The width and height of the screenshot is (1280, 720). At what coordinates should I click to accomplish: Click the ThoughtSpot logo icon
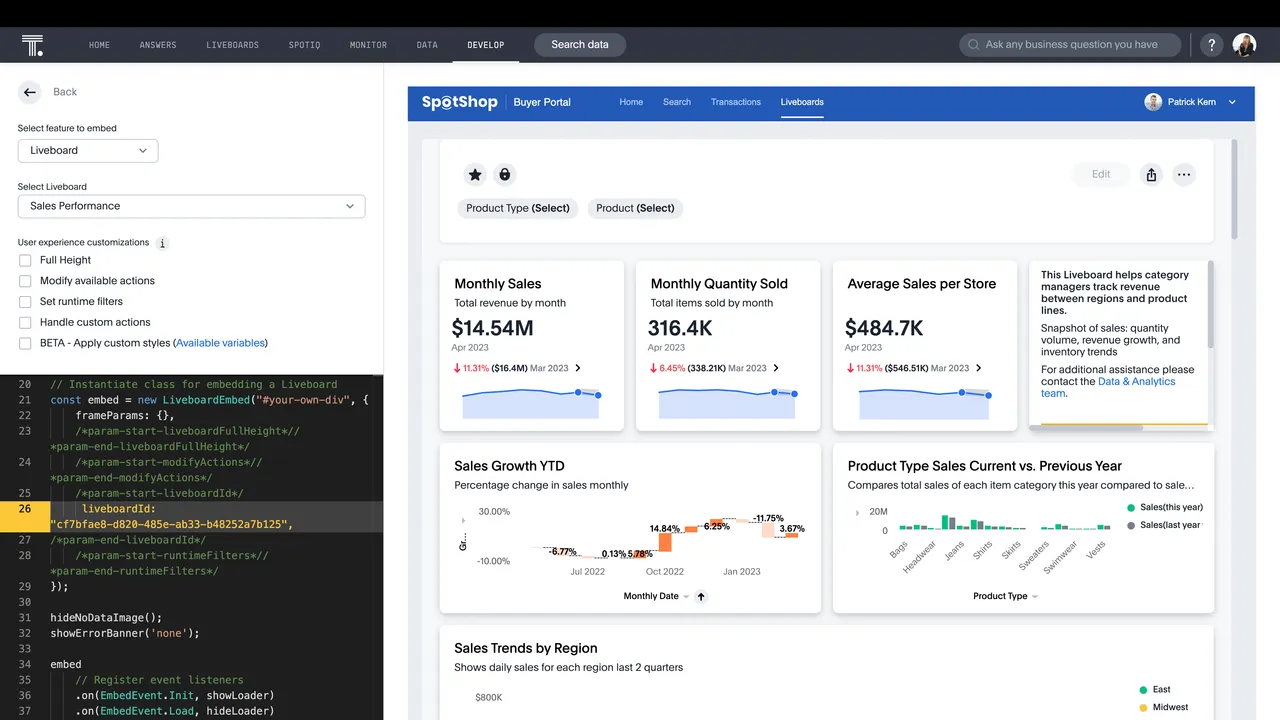pos(32,45)
